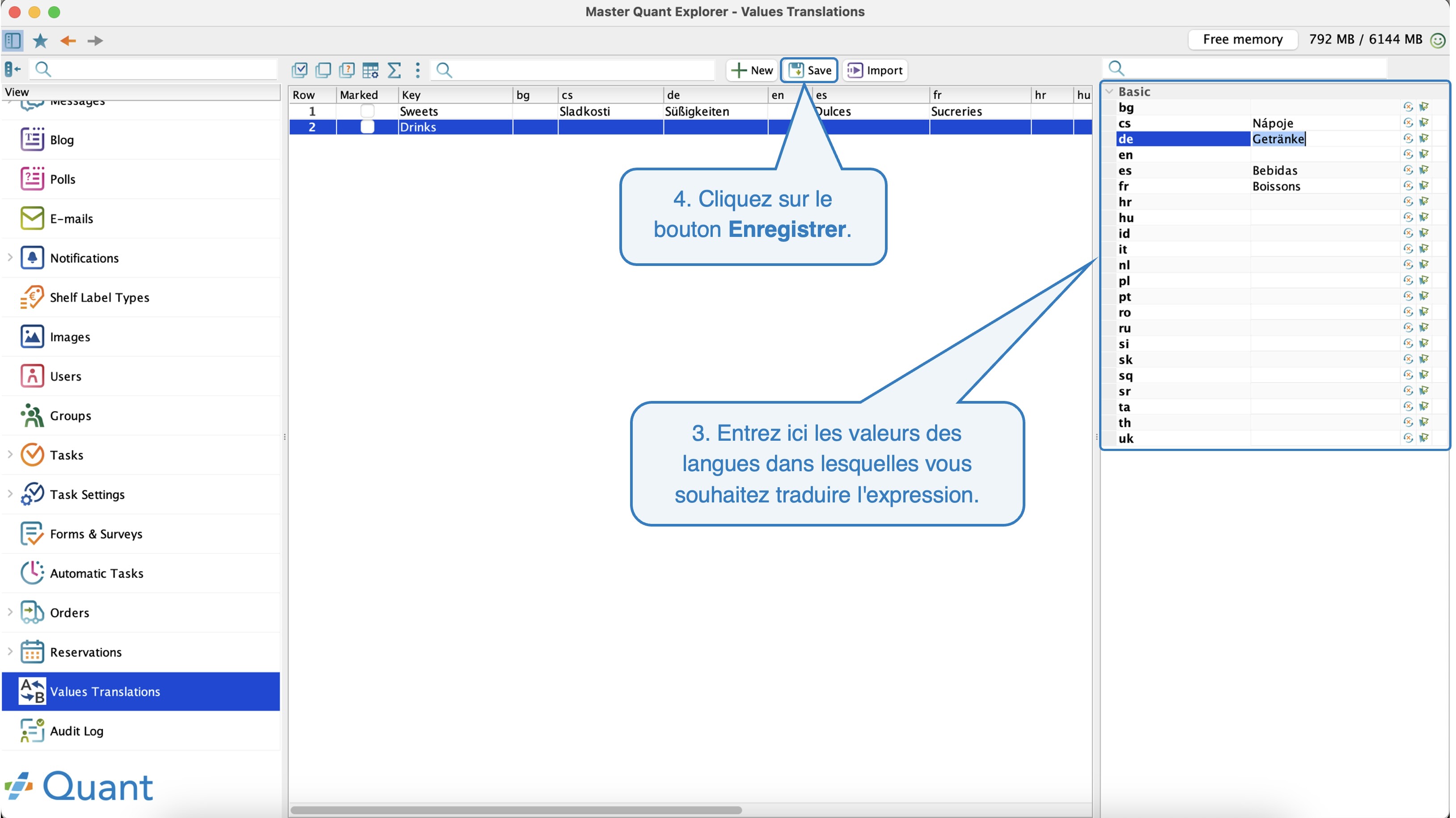This screenshot has height=818, width=1456.
Task: Click the table horizontal scrollbar
Action: click(x=516, y=810)
